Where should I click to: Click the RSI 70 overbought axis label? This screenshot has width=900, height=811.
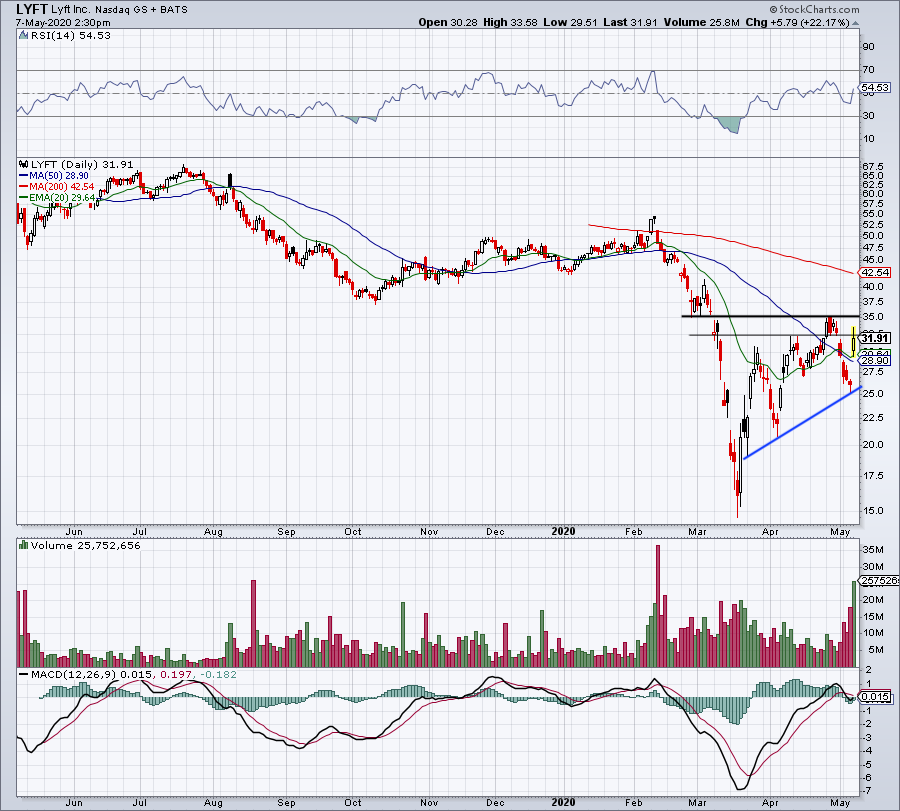[x=868, y=70]
